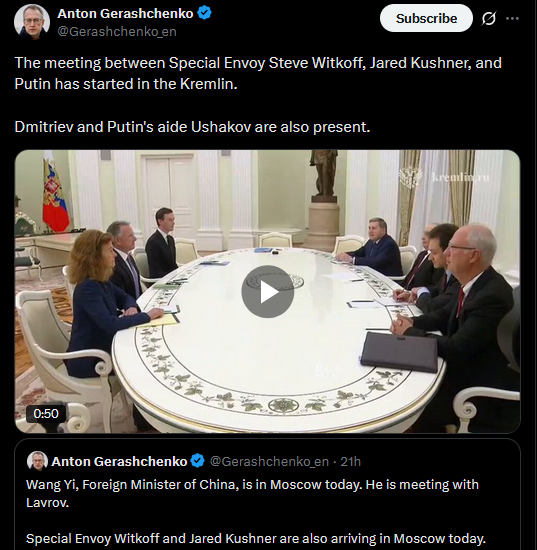
Task: Click the verified badge in quoted post
Action: (198, 461)
